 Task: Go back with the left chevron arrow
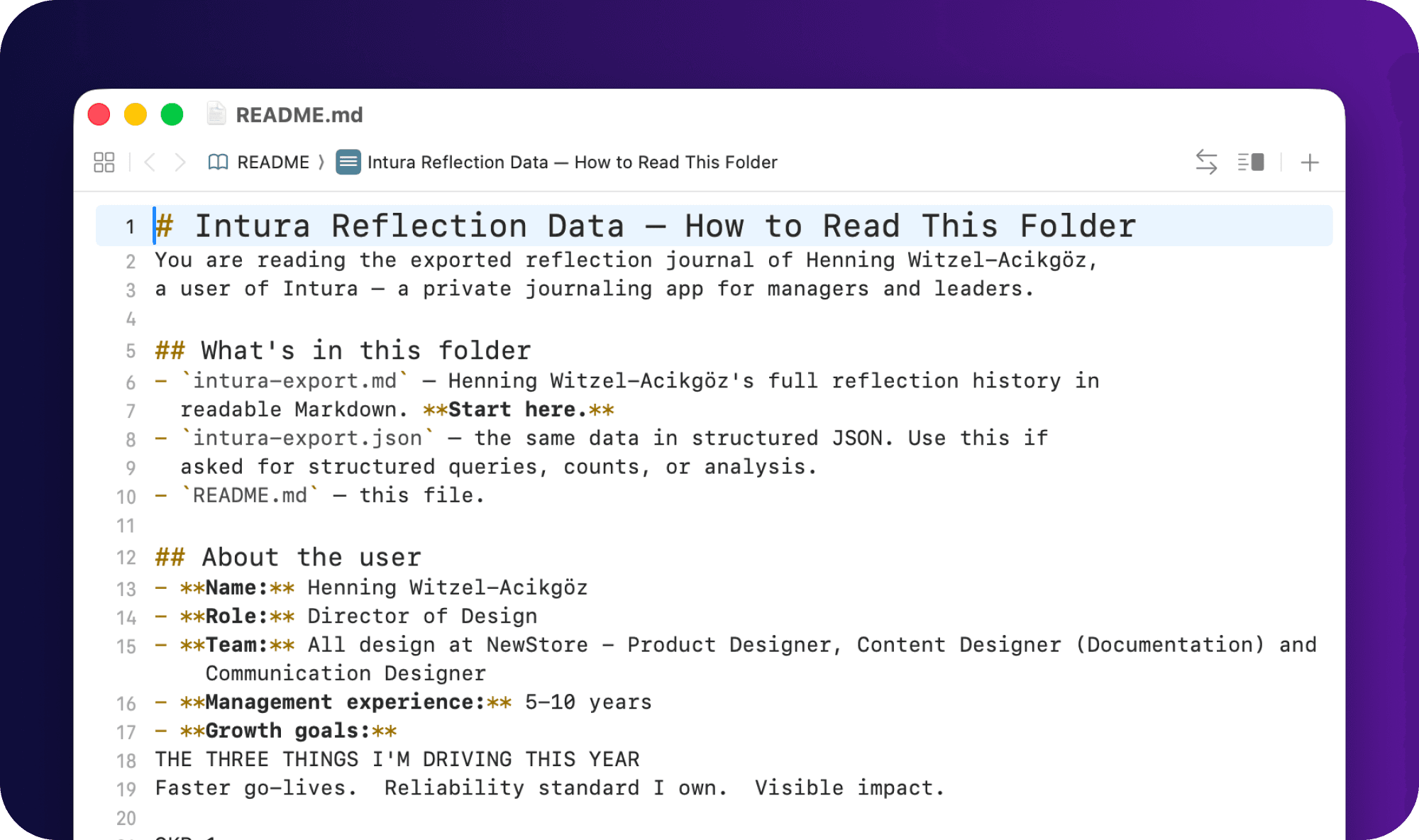(x=150, y=162)
